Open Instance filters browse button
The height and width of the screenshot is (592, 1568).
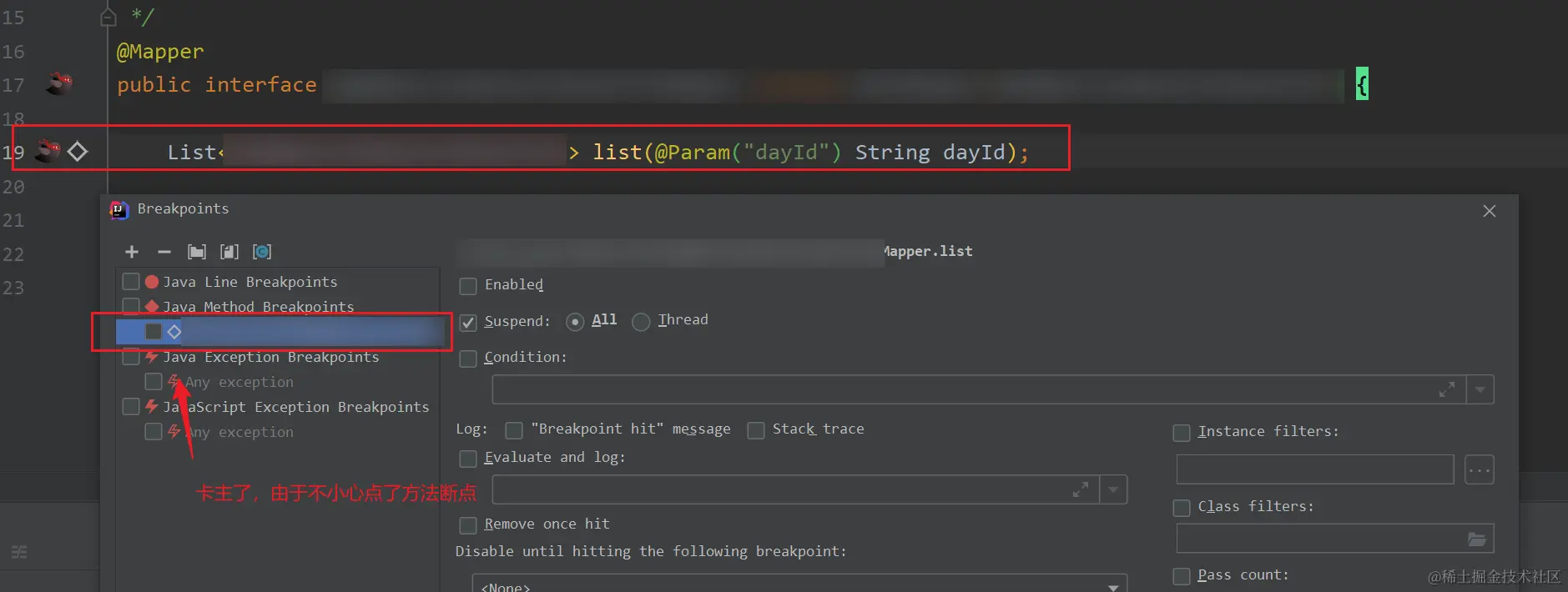coord(1479,470)
